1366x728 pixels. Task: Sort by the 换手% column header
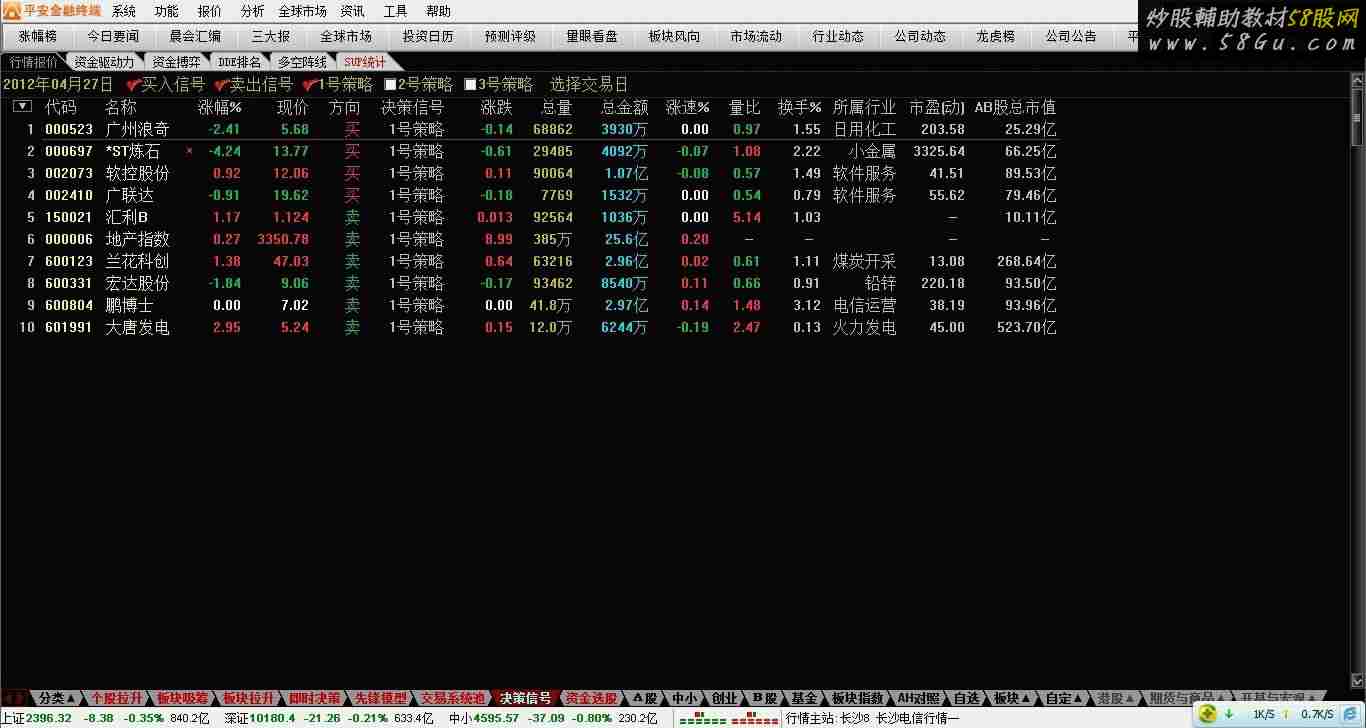799,107
